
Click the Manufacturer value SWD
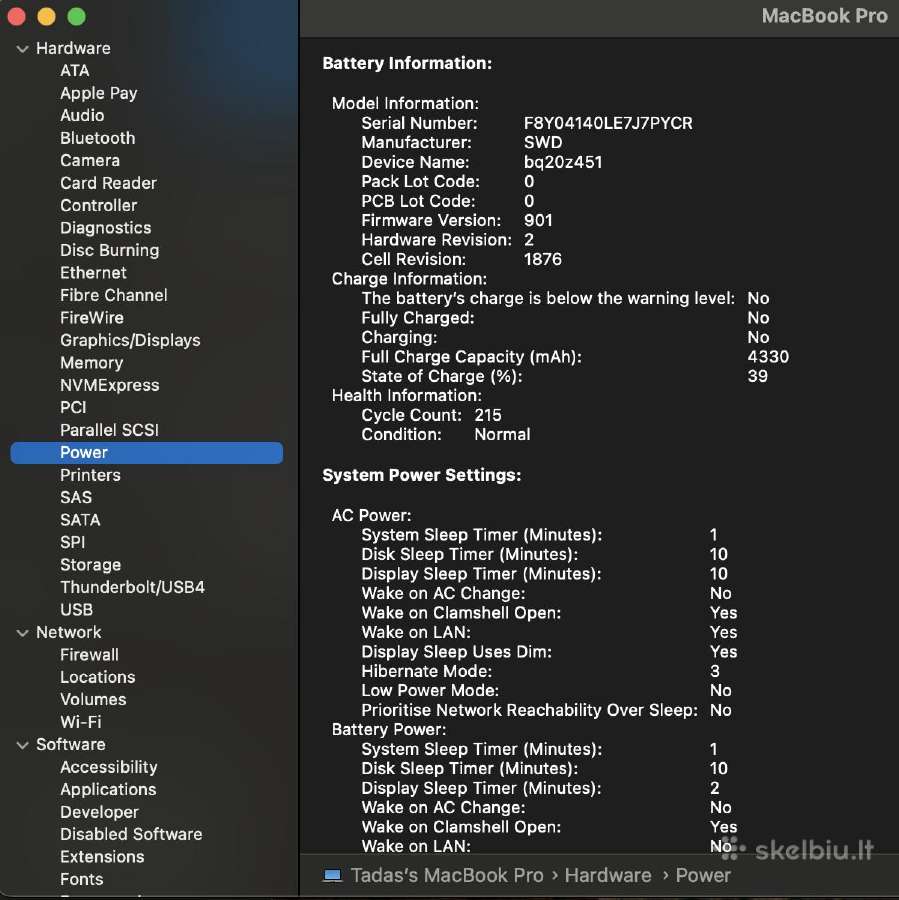[542, 143]
